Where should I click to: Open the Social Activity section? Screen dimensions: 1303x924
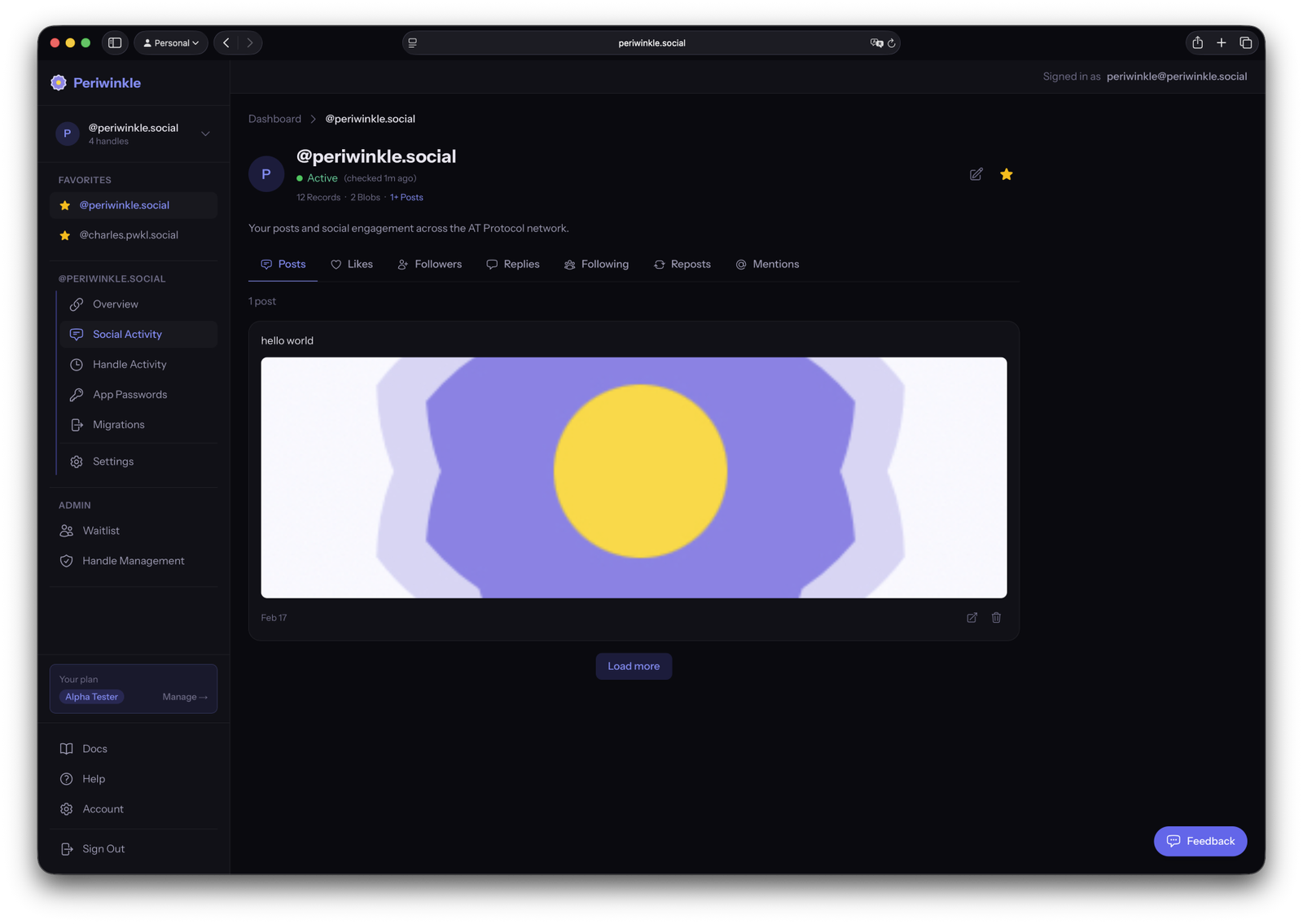pyautogui.click(x=127, y=334)
